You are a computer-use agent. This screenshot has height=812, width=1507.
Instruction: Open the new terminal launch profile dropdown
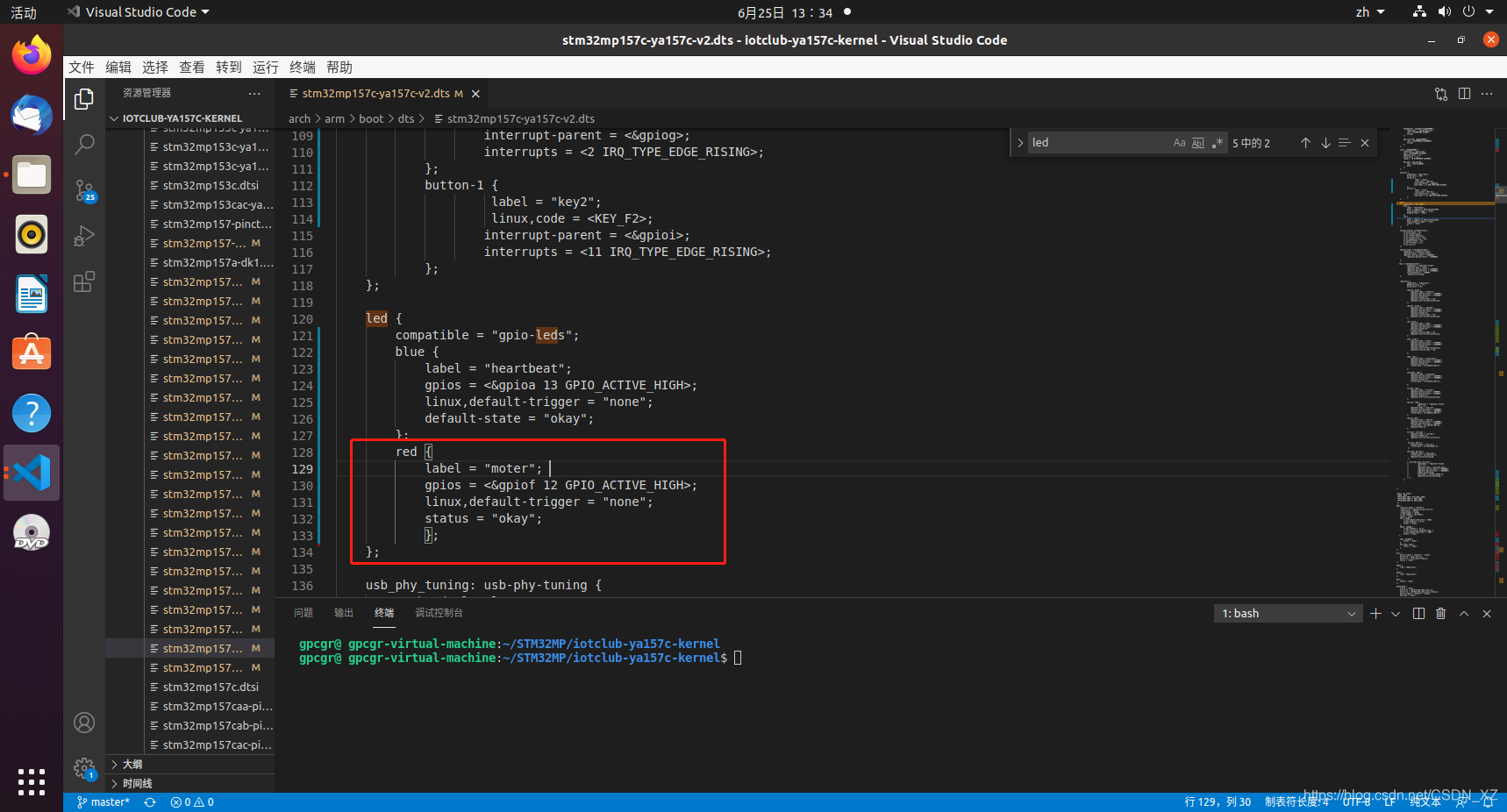click(1396, 614)
